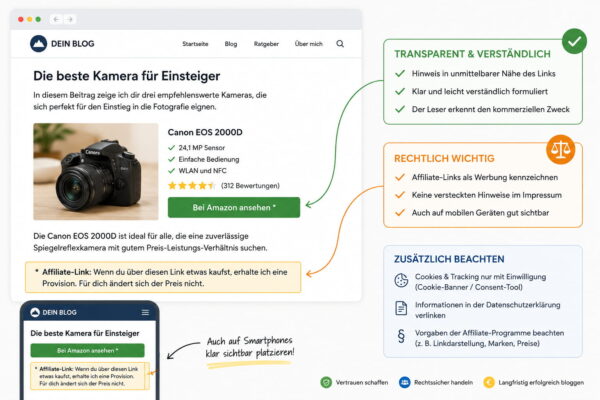The image size is (600, 400).
Task: Click the TRANSPARENT & VERSTÄNDLICH heading
Action: click(x=472, y=54)
